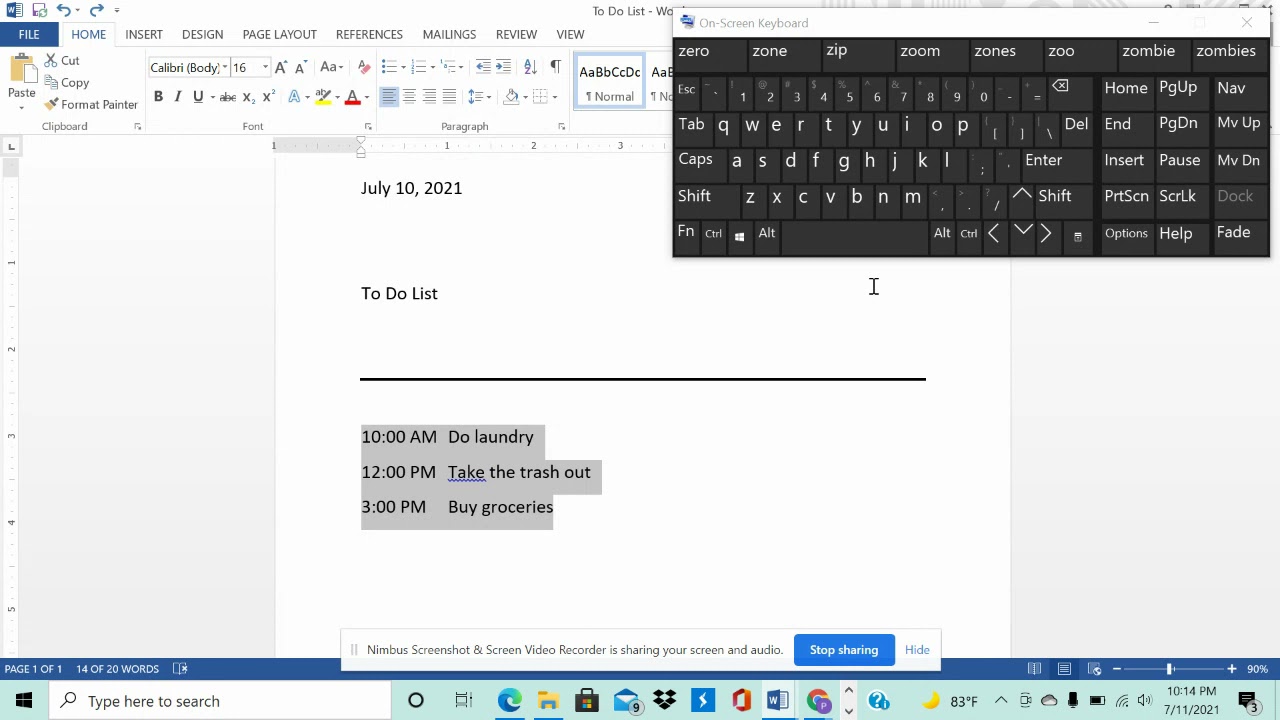This screenshot has height=720, width=1280.
Task: Apply red font color to text
Action: pos(352,97)
